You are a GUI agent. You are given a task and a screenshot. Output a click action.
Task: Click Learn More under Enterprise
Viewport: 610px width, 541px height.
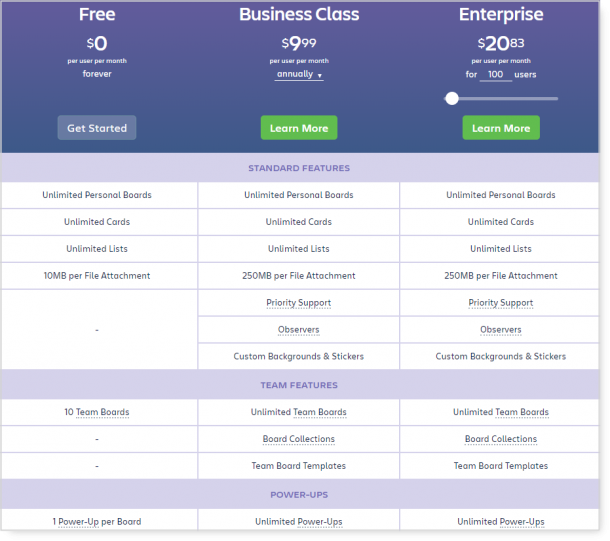coord(501,128)
